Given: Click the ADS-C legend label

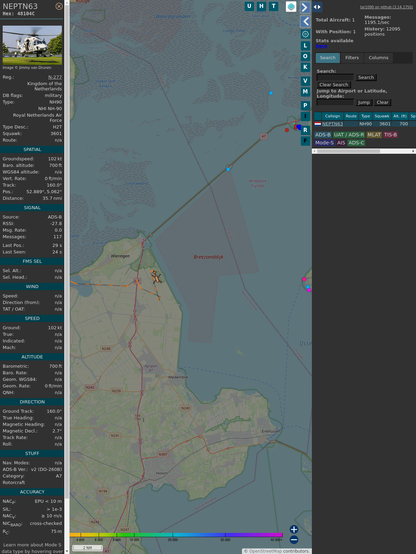Looking at the screenshot, I should pos(356,143).
